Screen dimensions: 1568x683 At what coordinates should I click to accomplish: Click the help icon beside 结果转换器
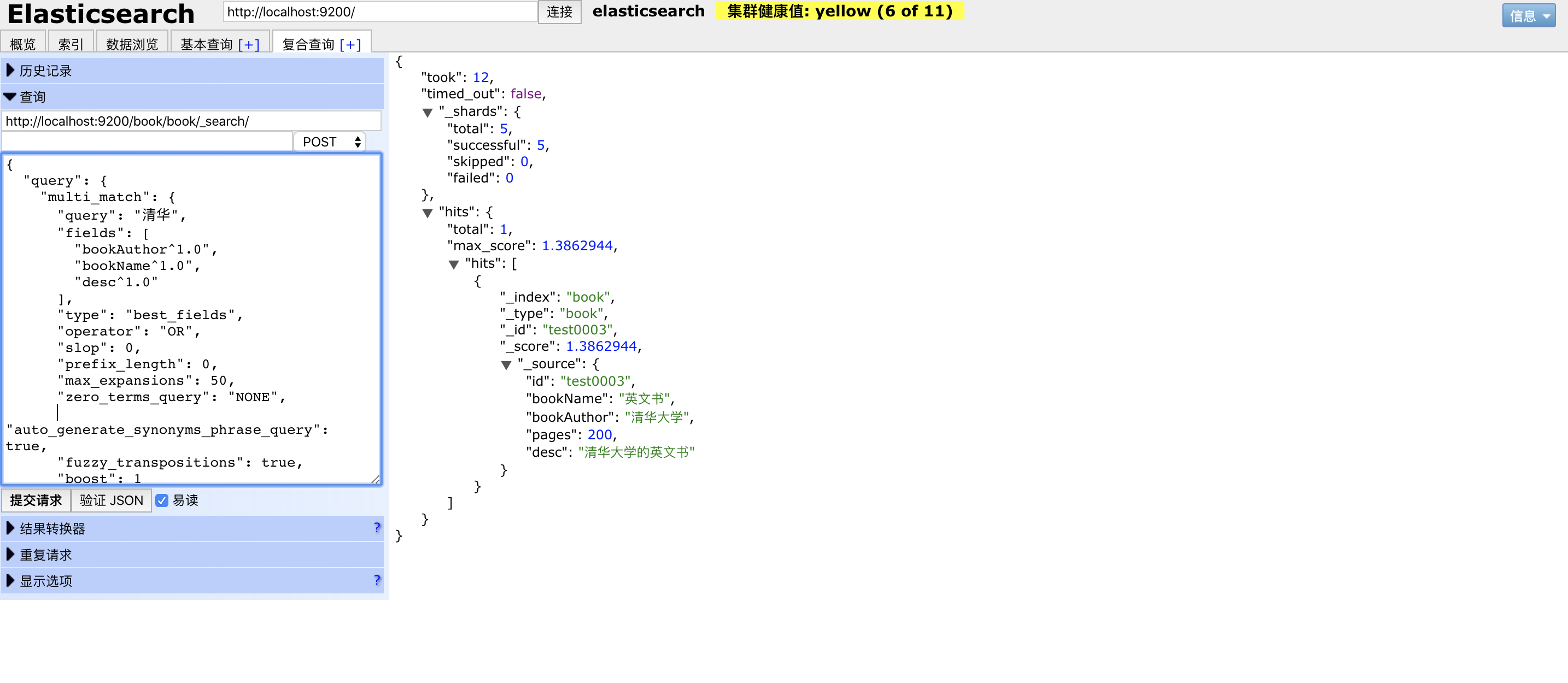tap(377, 527)
